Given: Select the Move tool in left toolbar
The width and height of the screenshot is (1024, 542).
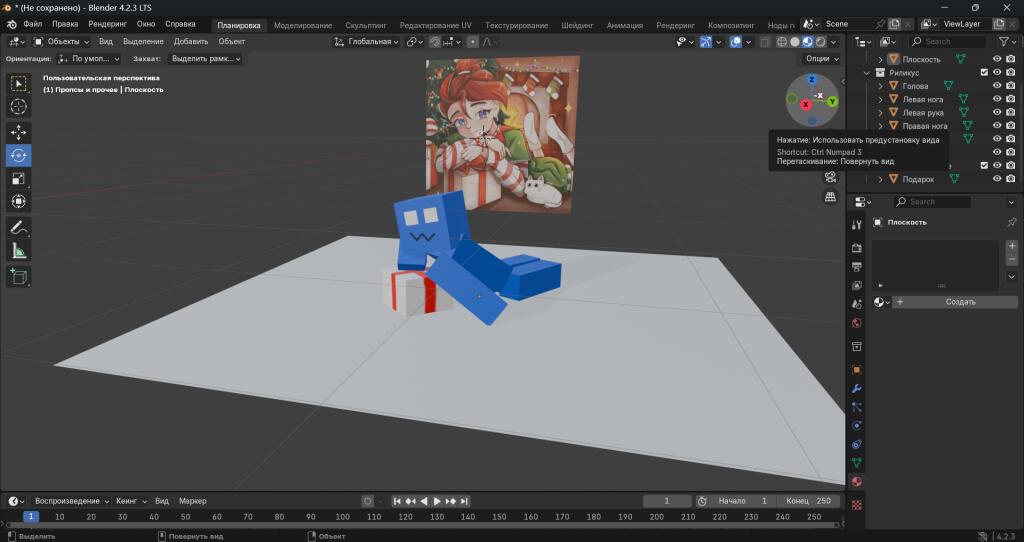Looking at the screenshot, I should tap(18, 133).
